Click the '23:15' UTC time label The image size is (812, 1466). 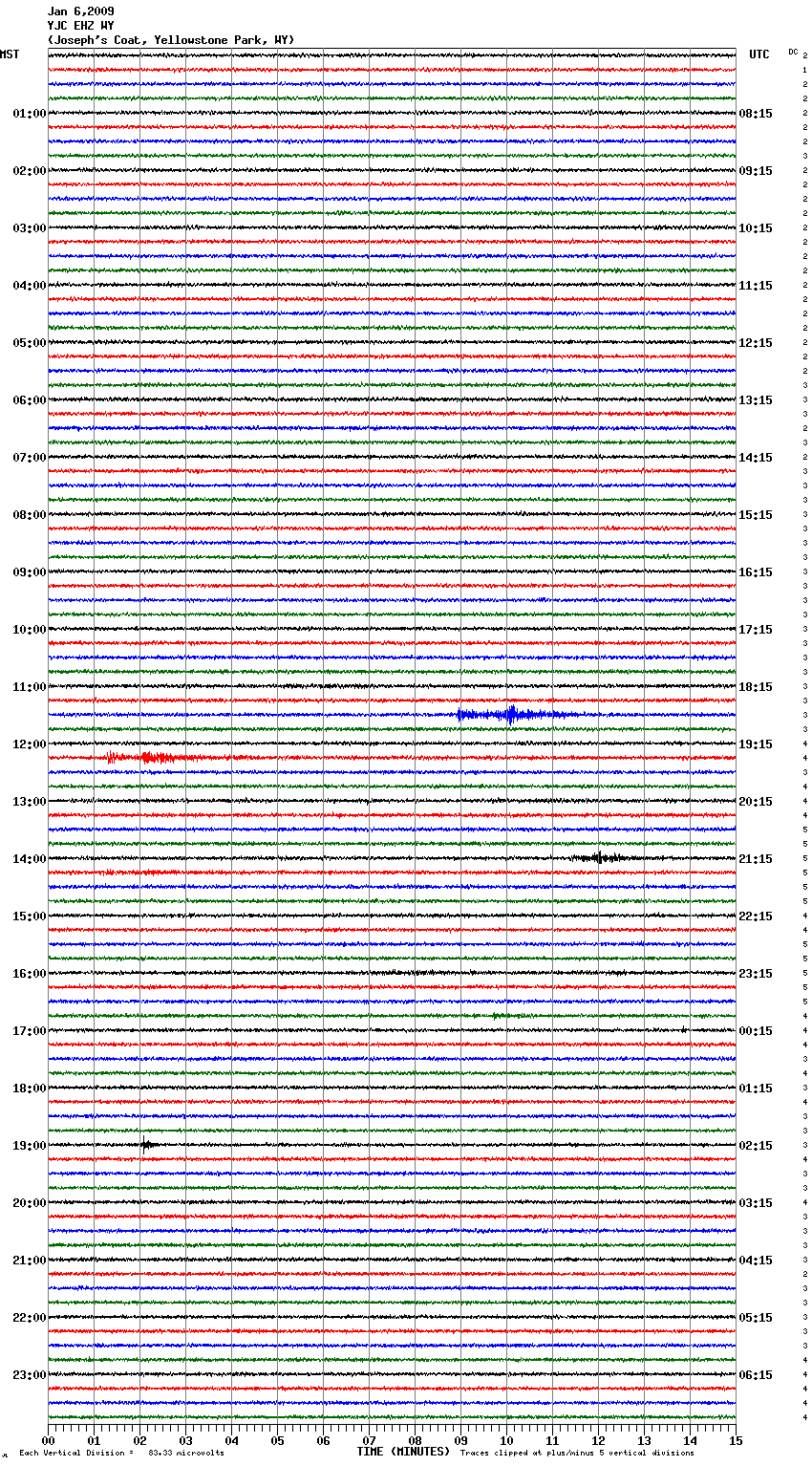point(756,974)
